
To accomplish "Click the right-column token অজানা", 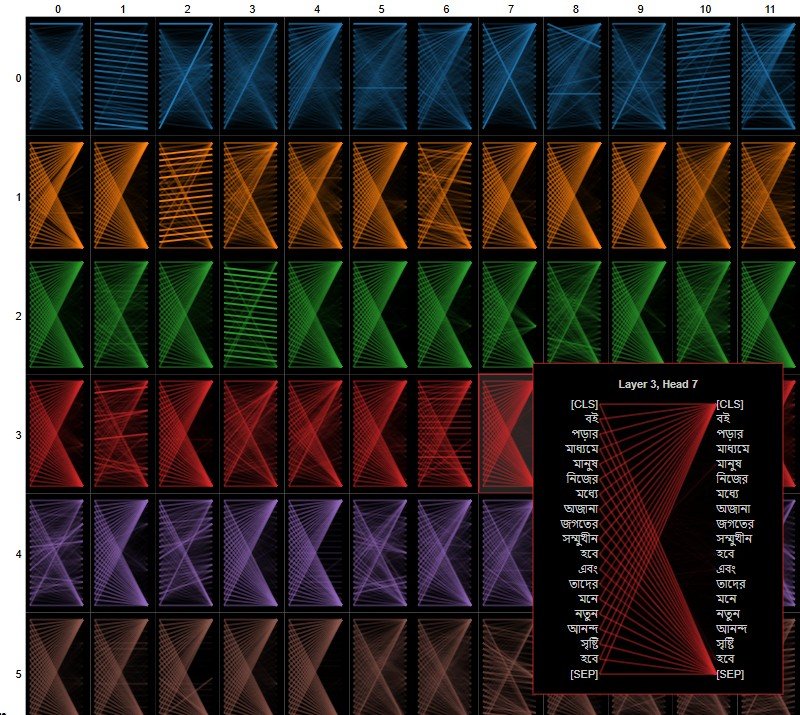I will tap(735, 509).
